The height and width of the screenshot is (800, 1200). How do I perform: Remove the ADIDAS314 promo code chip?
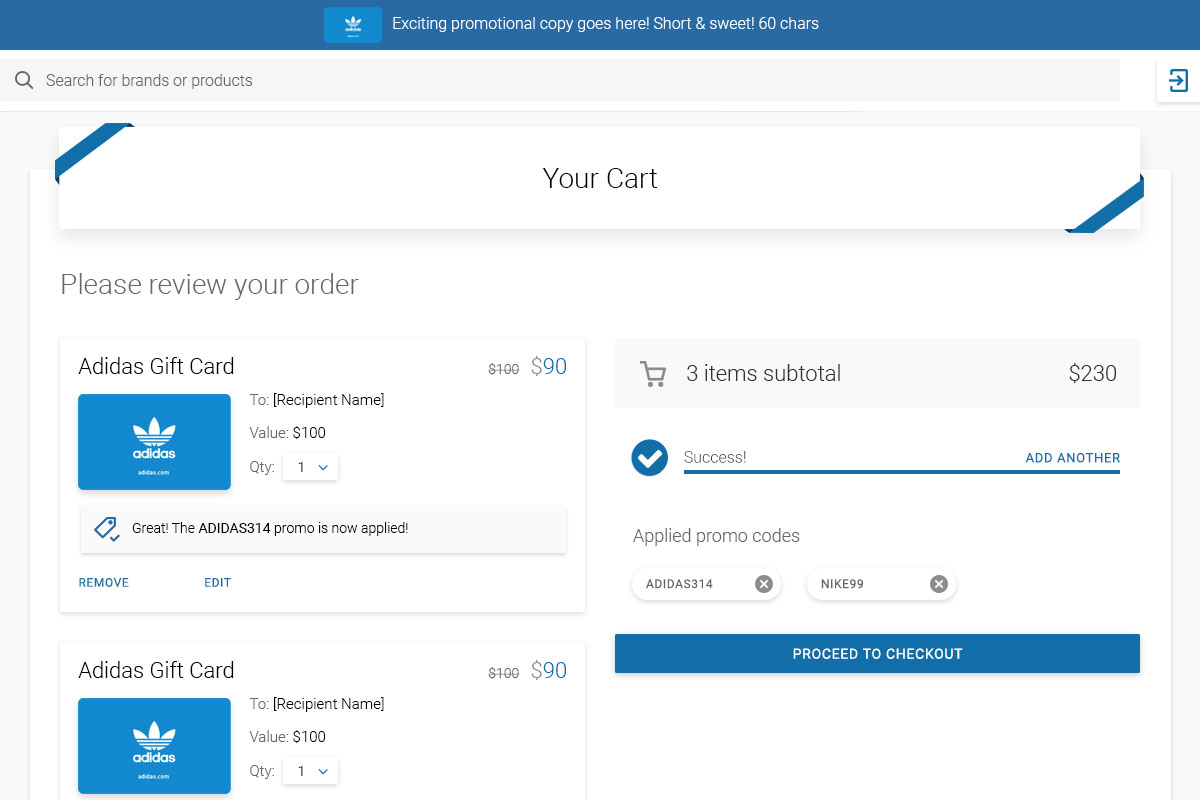pyautogui.click(x=764, y=584)
